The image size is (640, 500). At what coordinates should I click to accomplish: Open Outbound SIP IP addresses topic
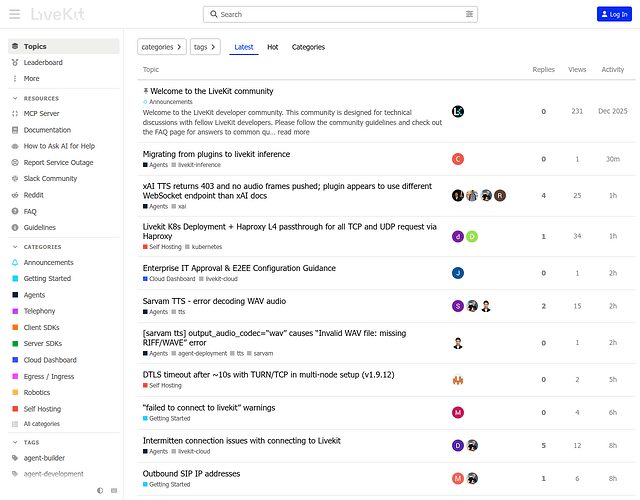click(191, 473)
